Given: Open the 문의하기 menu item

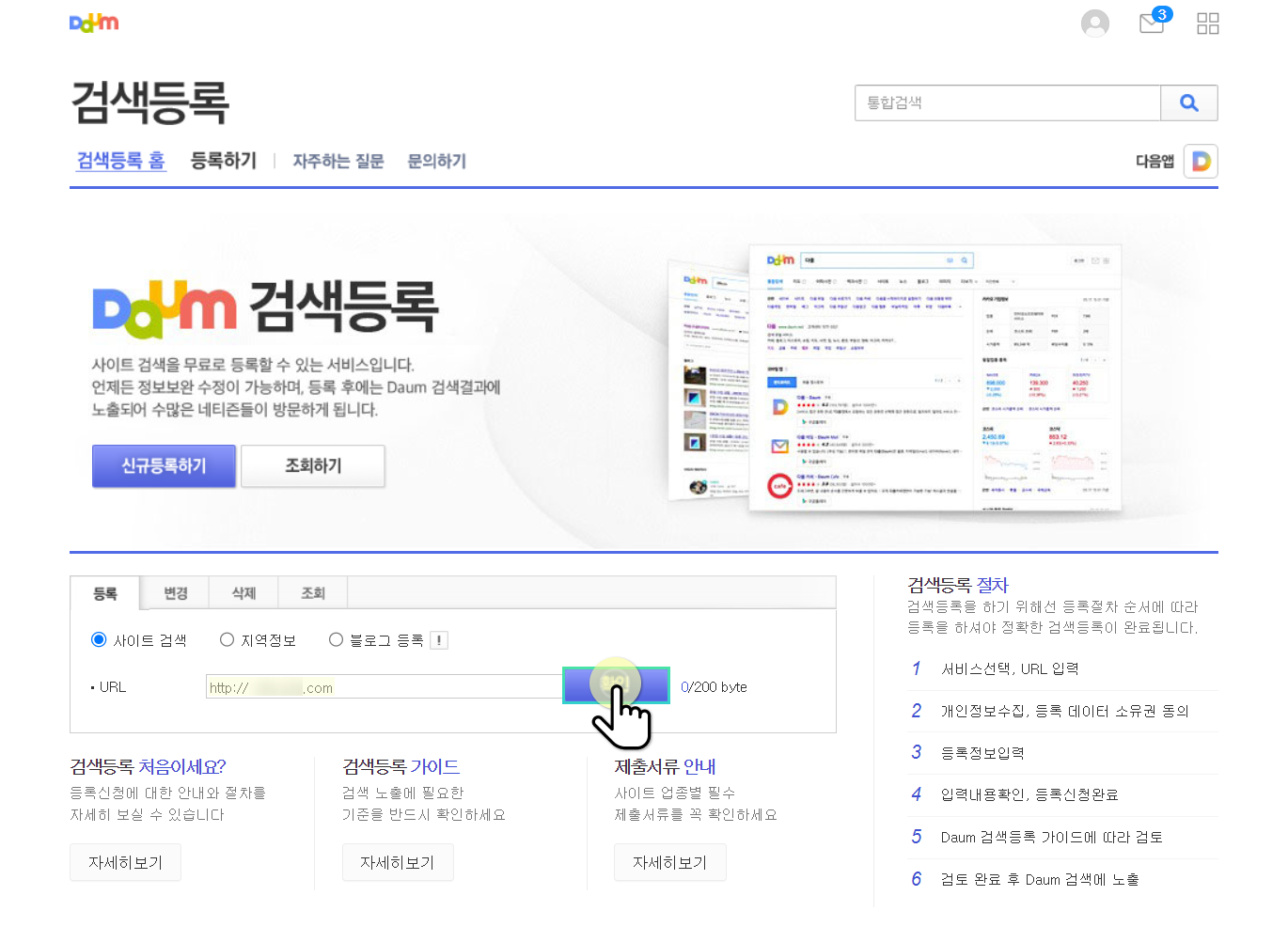Looking at the screenshot, I should 437,161.
